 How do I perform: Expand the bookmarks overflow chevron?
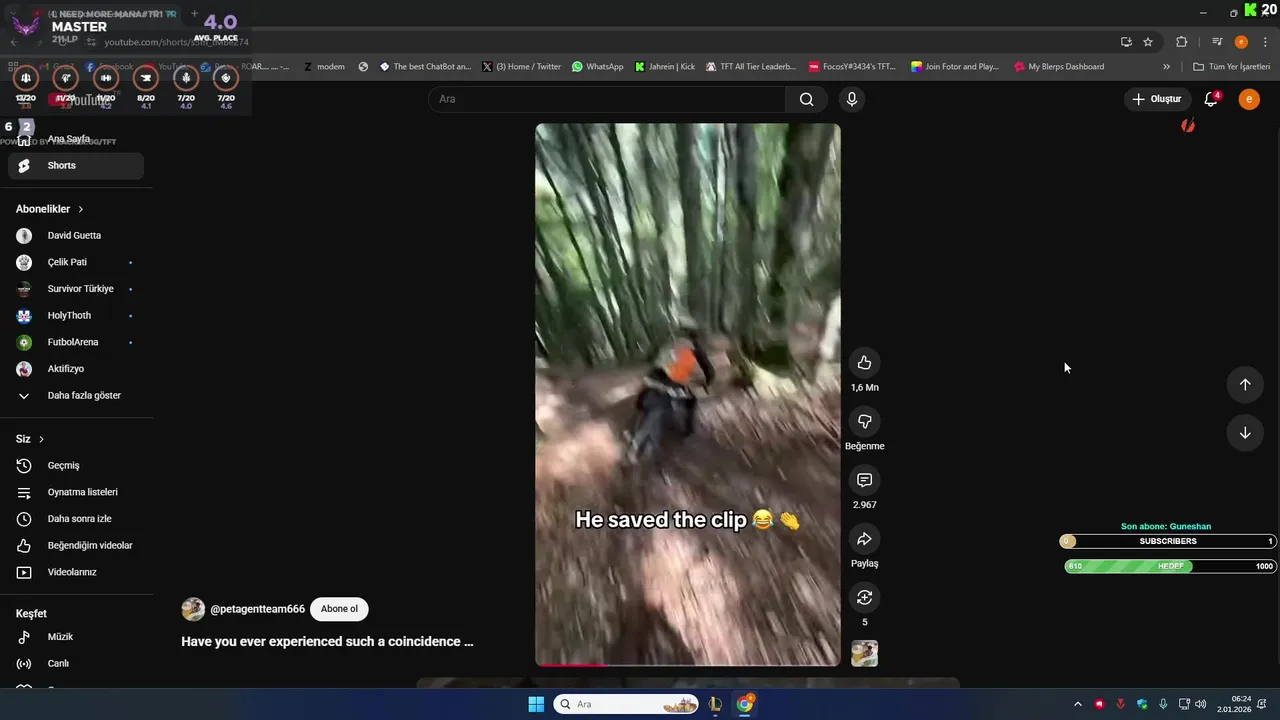point(1166,67)
